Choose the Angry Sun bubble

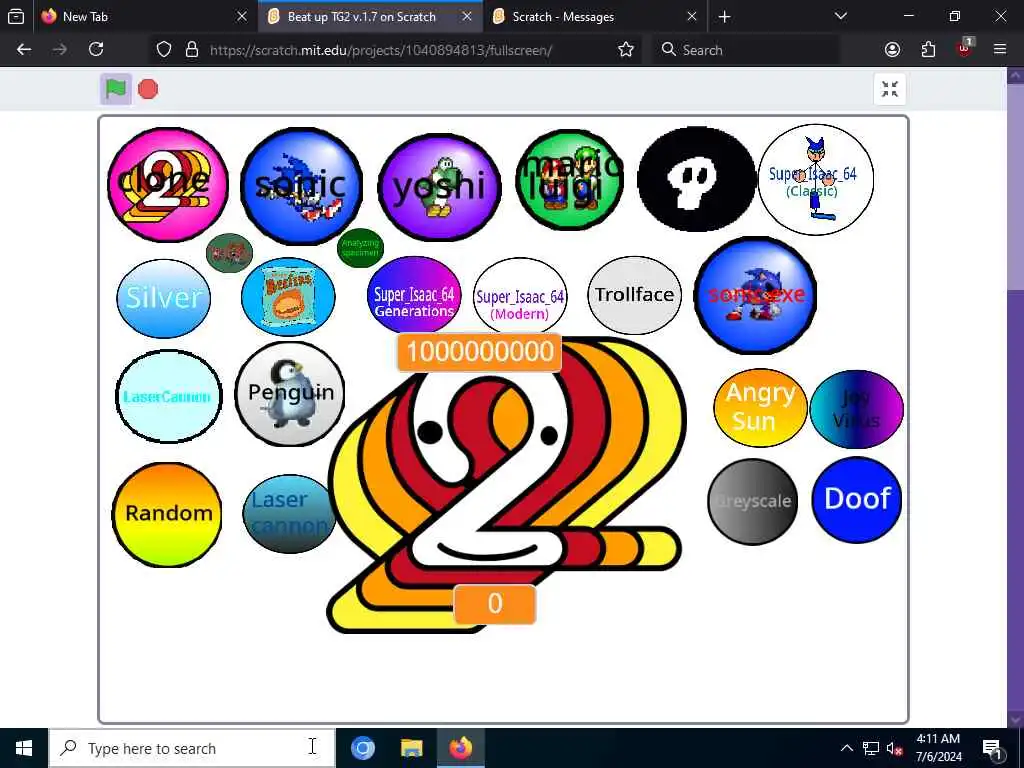click(x=760, y=408)
